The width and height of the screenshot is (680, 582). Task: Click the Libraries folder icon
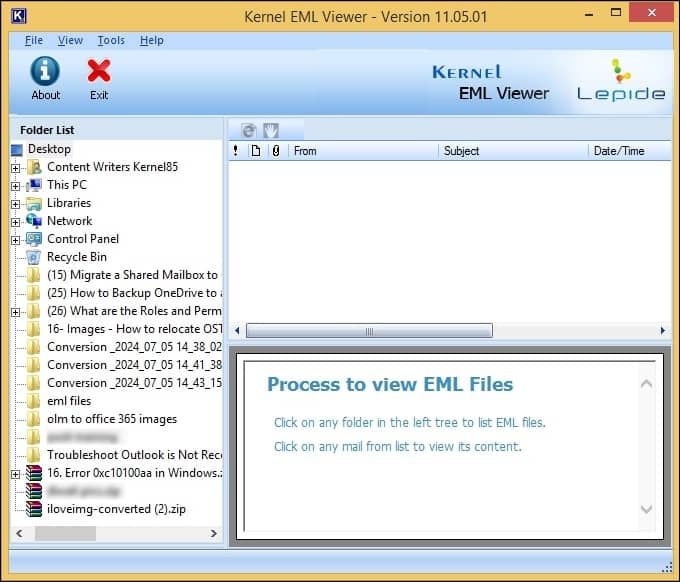point(34,203)
